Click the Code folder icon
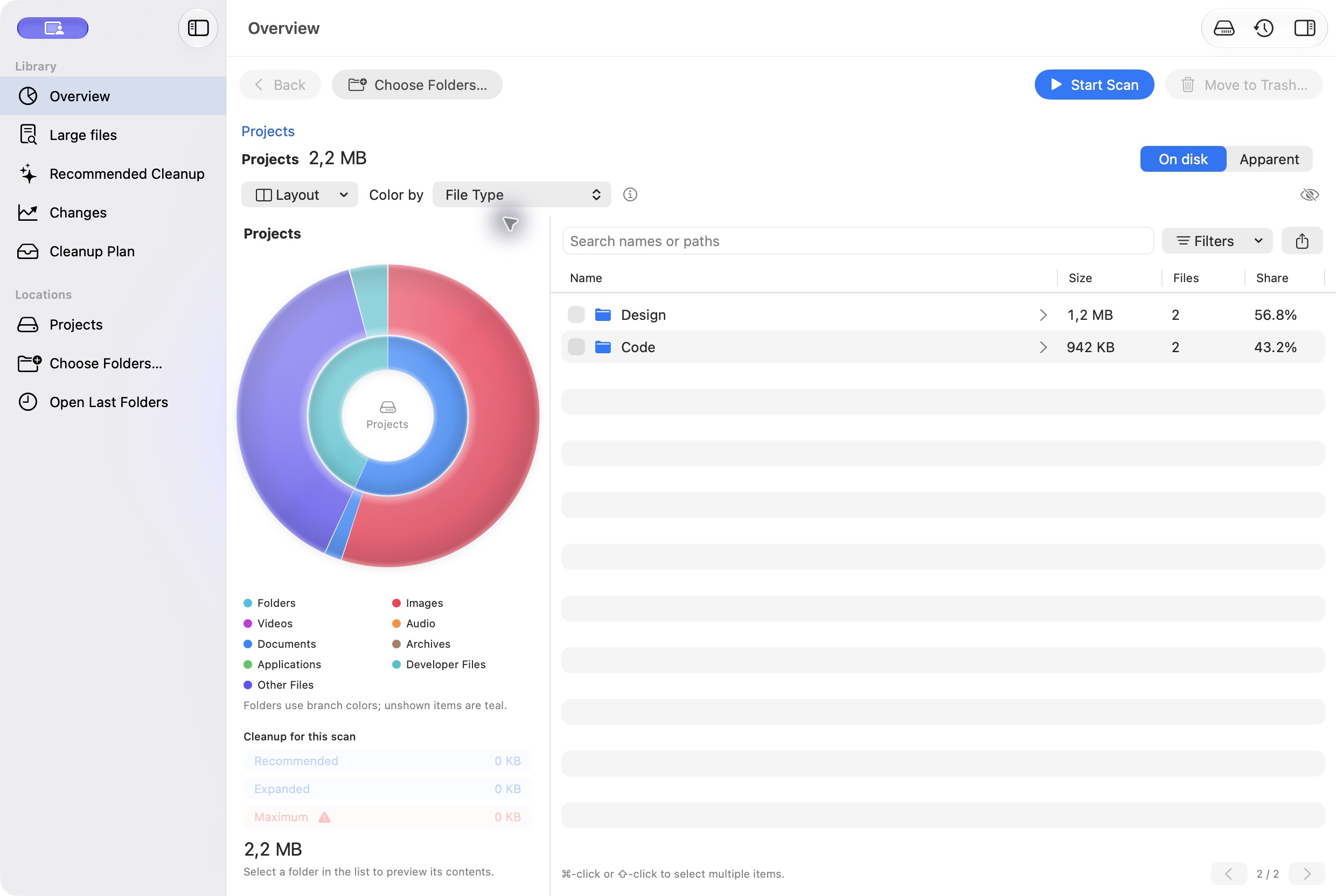Viewport: 1336px width, 896px height. 602,347
